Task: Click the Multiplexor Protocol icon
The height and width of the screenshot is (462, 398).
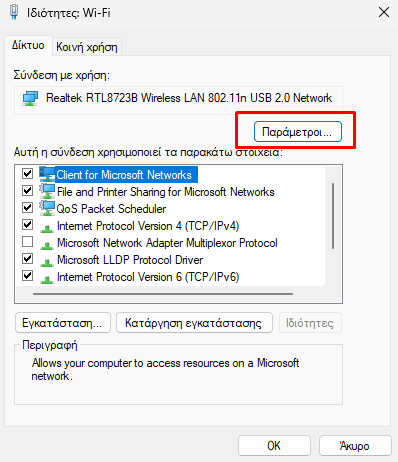Action: [47, 245]
